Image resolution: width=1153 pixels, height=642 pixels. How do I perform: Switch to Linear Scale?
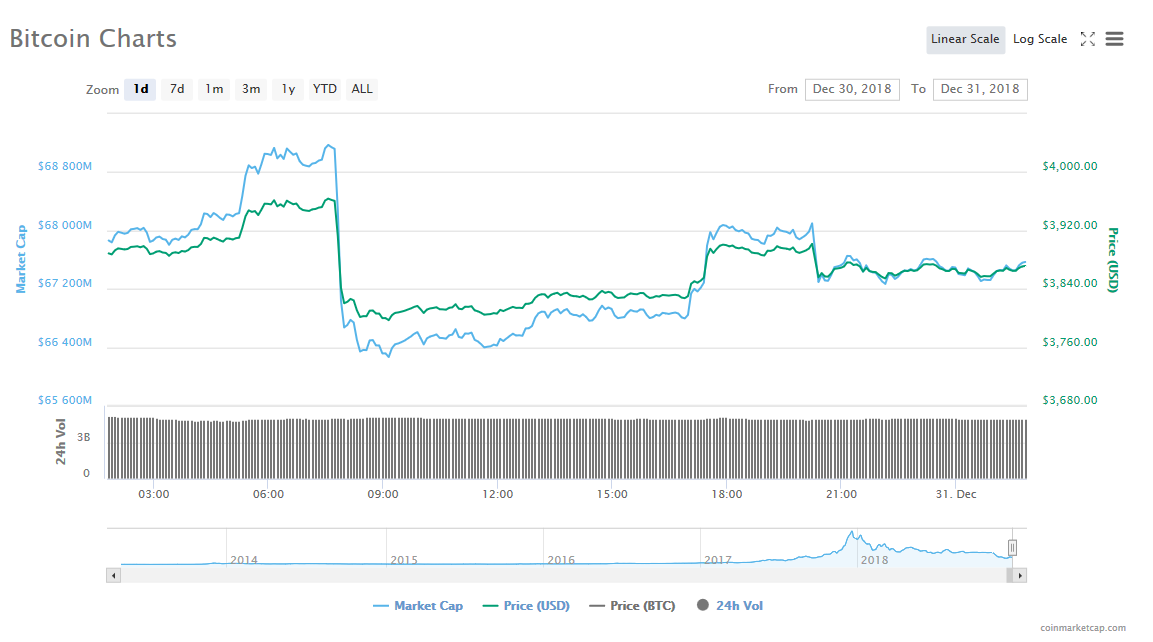965,39
